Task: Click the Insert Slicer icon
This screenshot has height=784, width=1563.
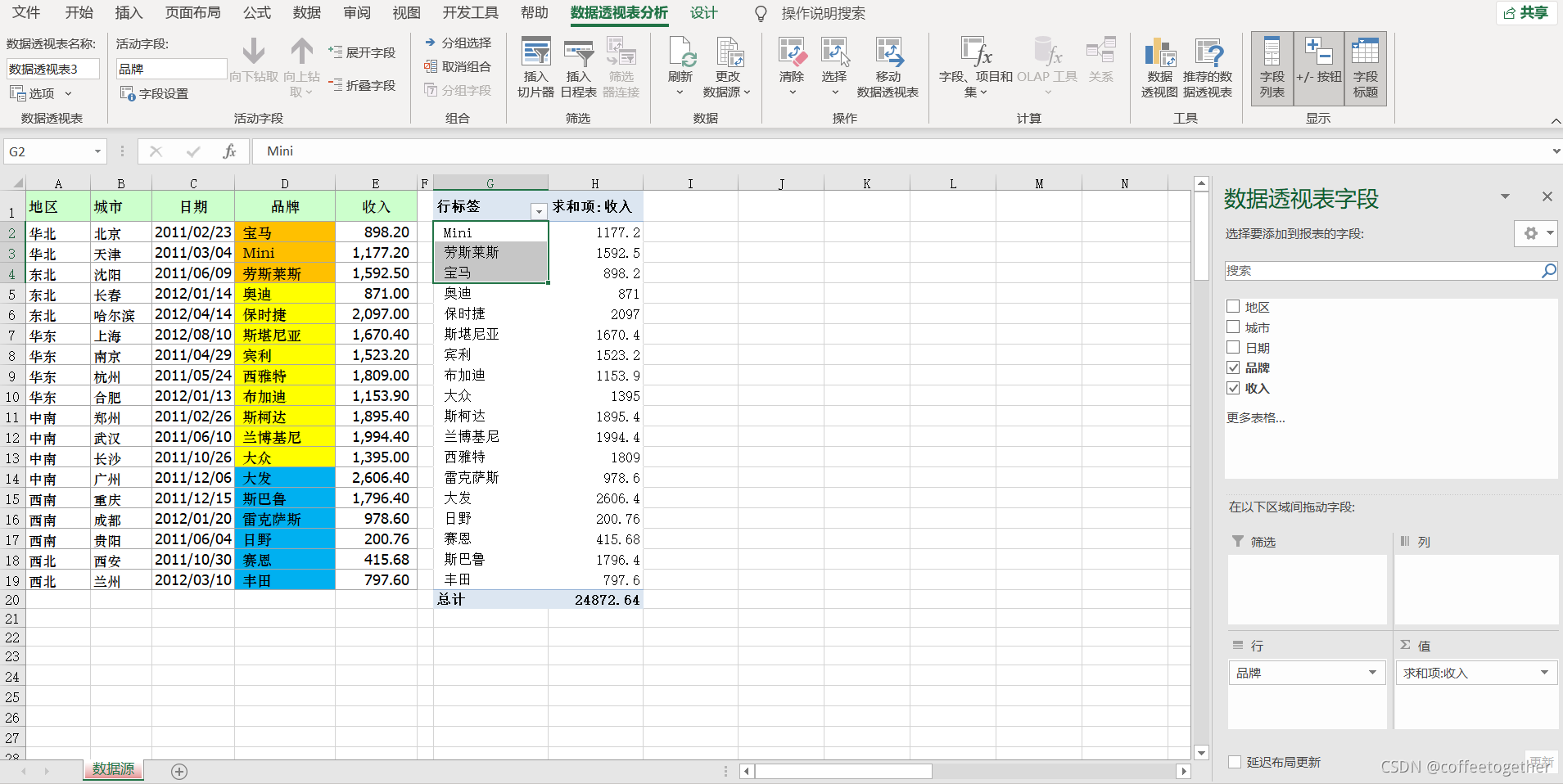Action: coord(535,52)
